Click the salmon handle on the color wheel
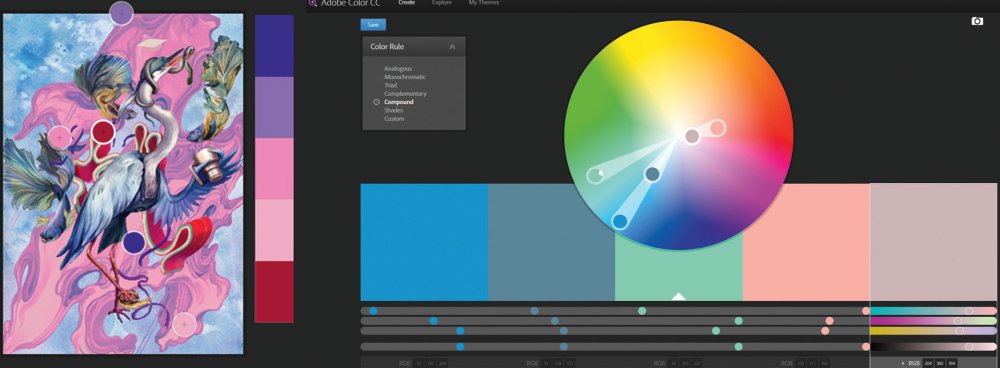Screen dimensions: 1000x368 click(x=717, y=128)
